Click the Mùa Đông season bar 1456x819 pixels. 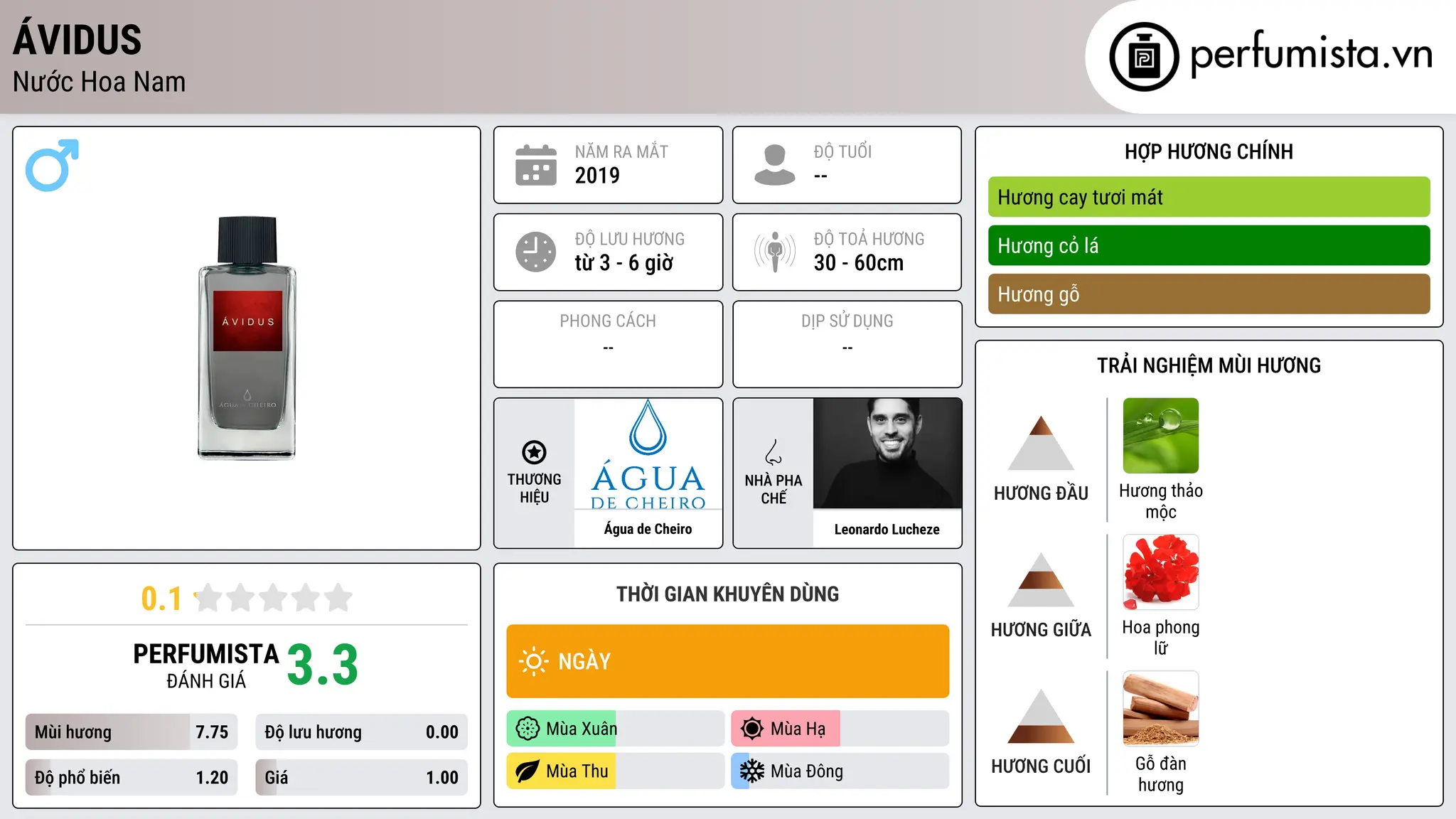click(840, 771)
